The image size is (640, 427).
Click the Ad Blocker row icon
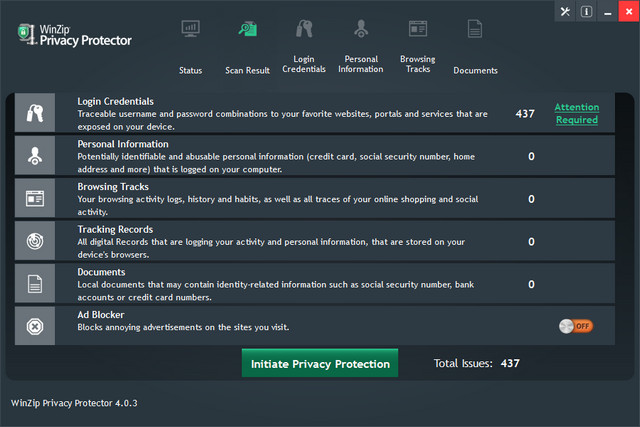(35, 326)
